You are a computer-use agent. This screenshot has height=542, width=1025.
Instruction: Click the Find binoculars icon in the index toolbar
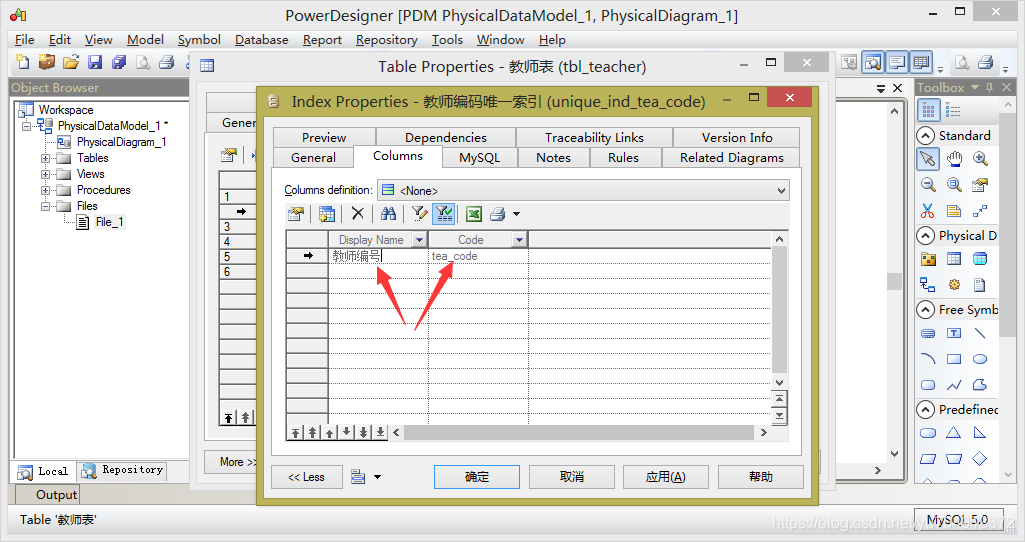click(388, 214)
